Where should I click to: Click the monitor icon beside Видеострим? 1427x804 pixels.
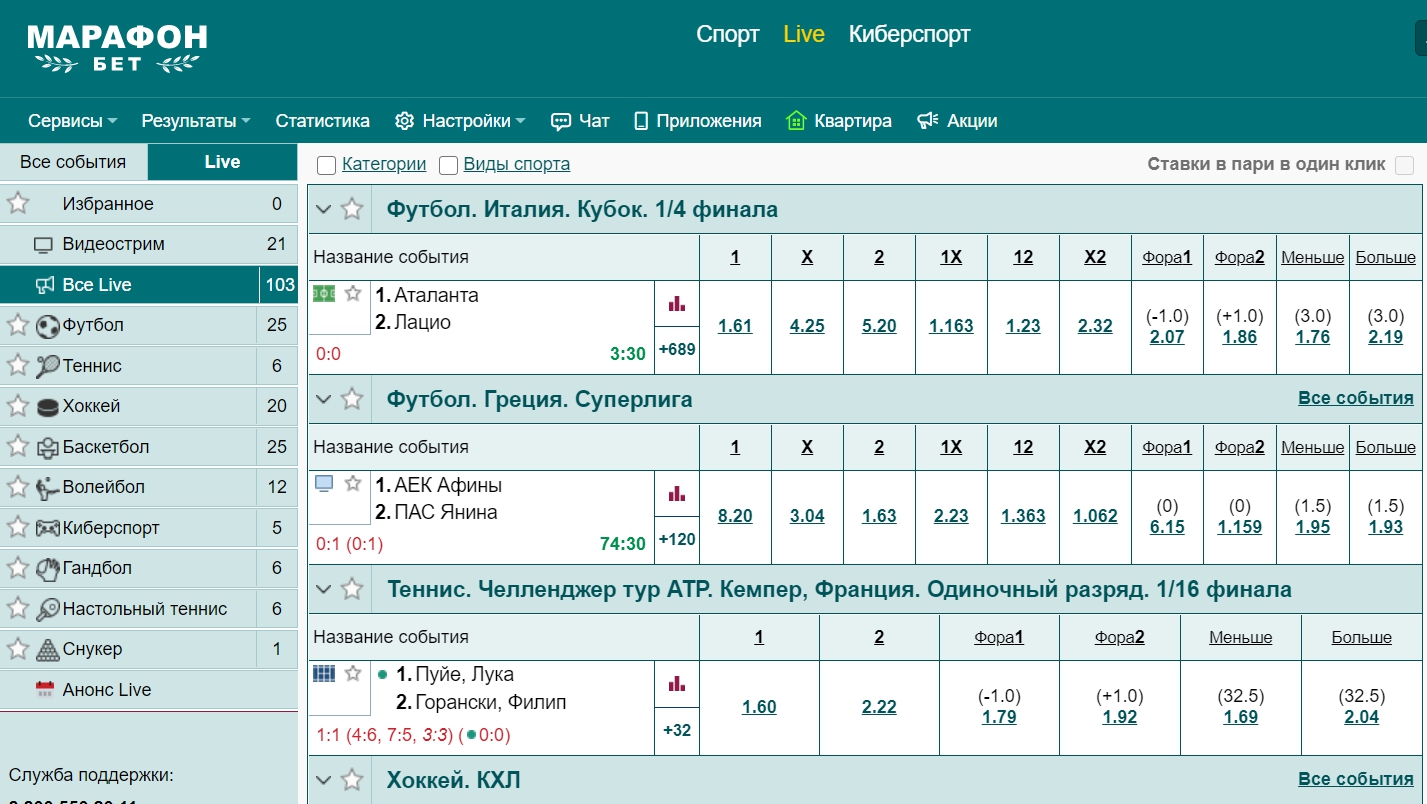43,245
